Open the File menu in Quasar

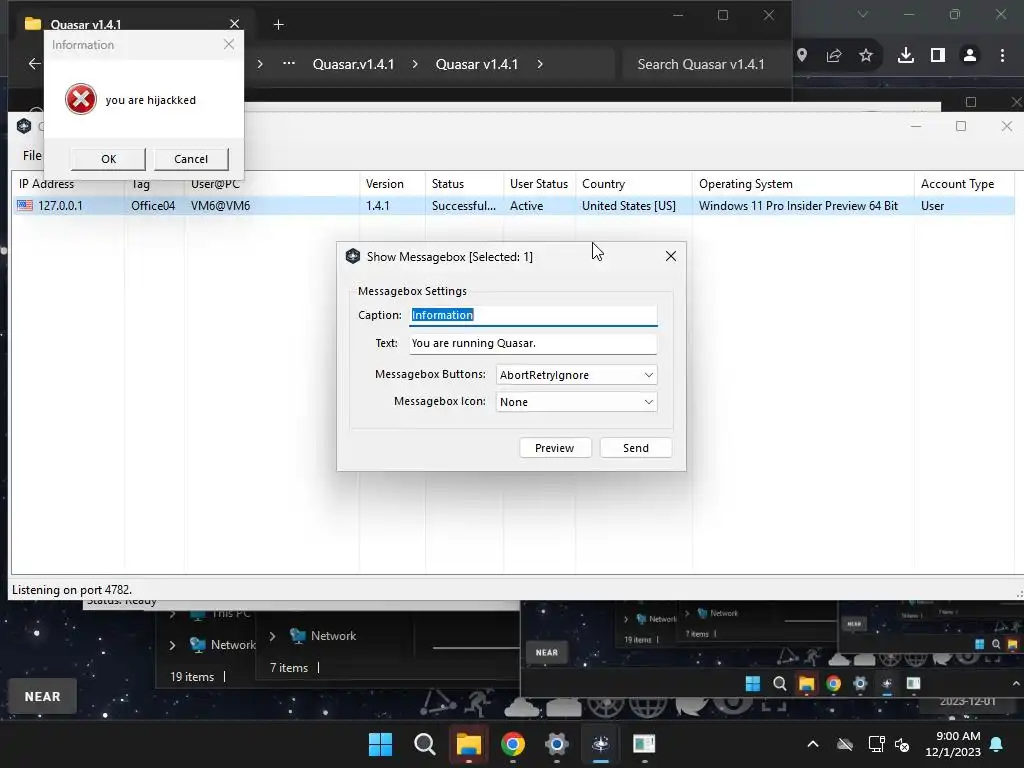[x=31, y=155]
